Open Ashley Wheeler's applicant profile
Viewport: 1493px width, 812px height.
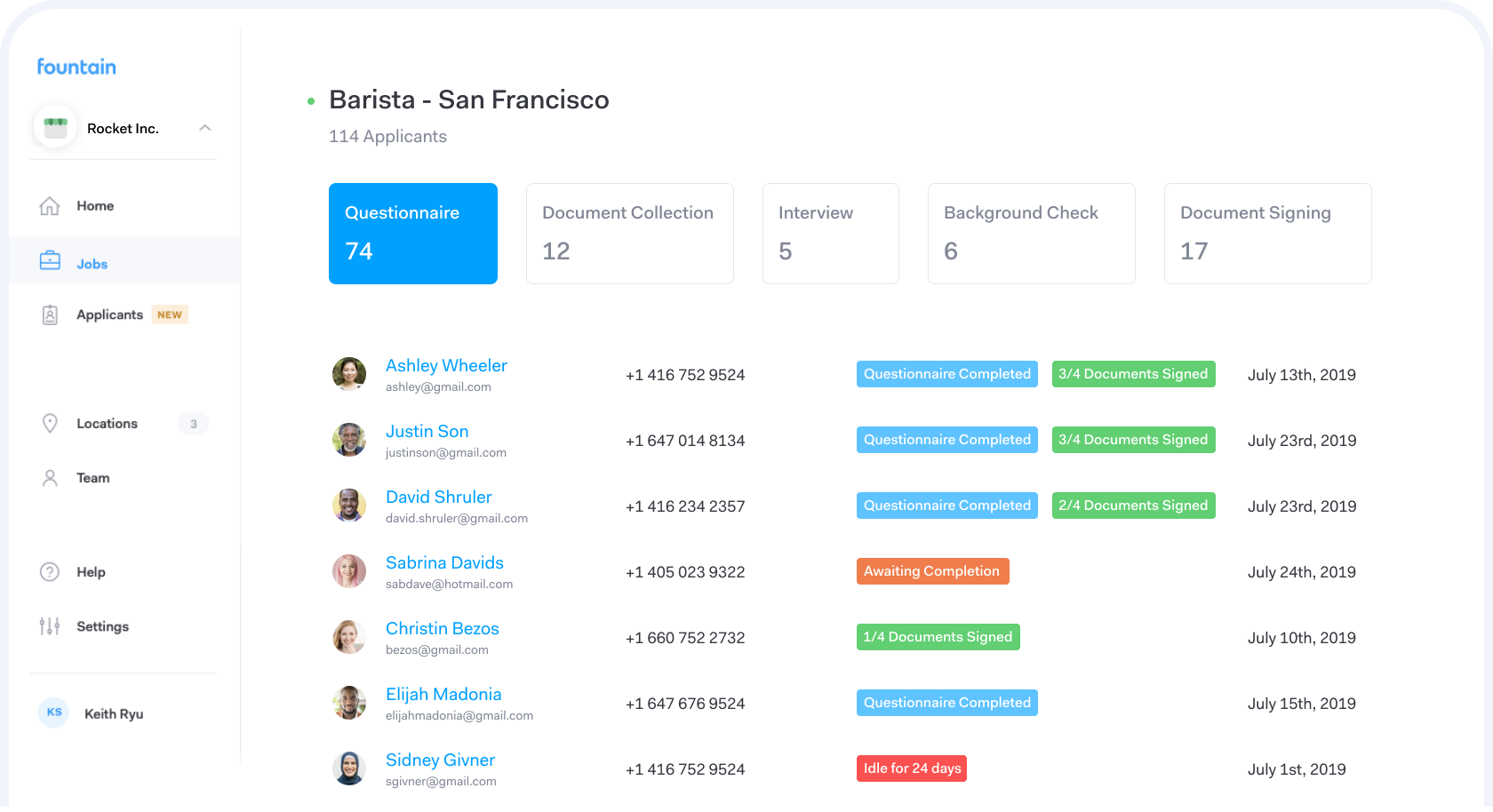coord(446,365)
